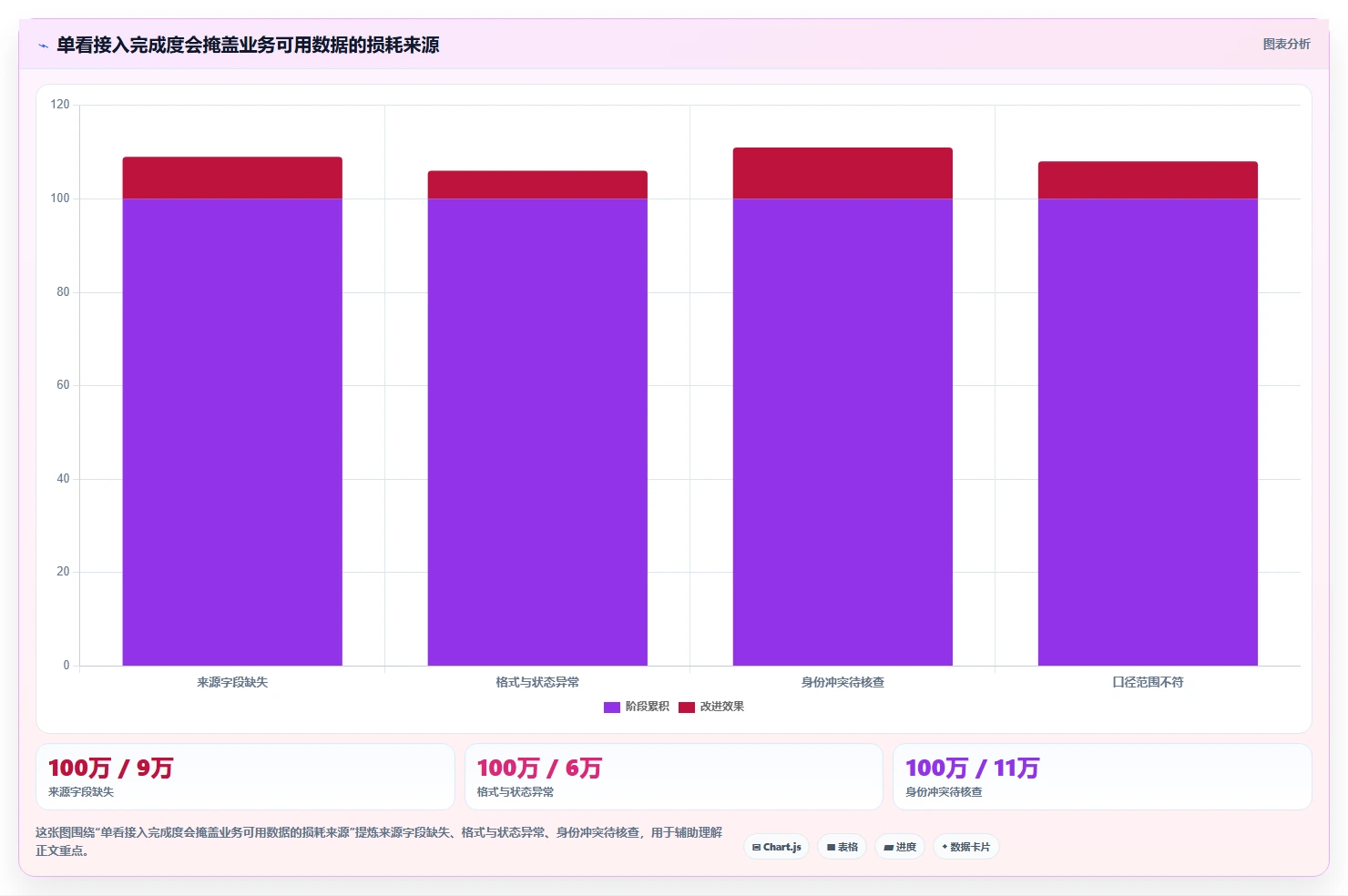1348x896 pixels.
Task: Click the 来源字段缺失 caption in first card
Action: pos(81,792)
